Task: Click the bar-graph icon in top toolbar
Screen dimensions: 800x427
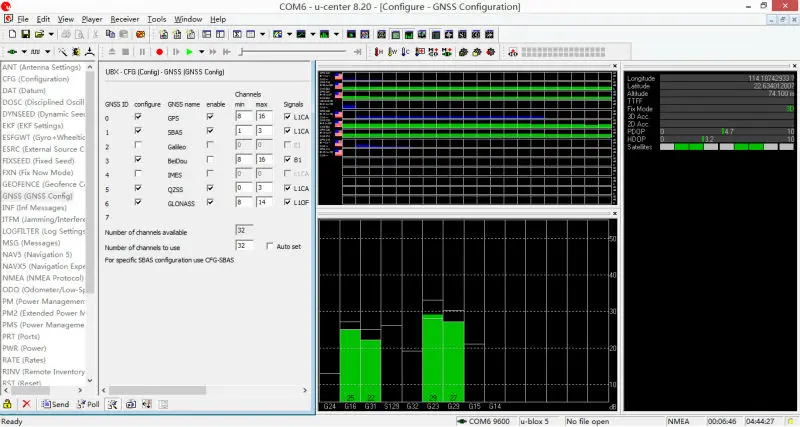Action: 324,34
